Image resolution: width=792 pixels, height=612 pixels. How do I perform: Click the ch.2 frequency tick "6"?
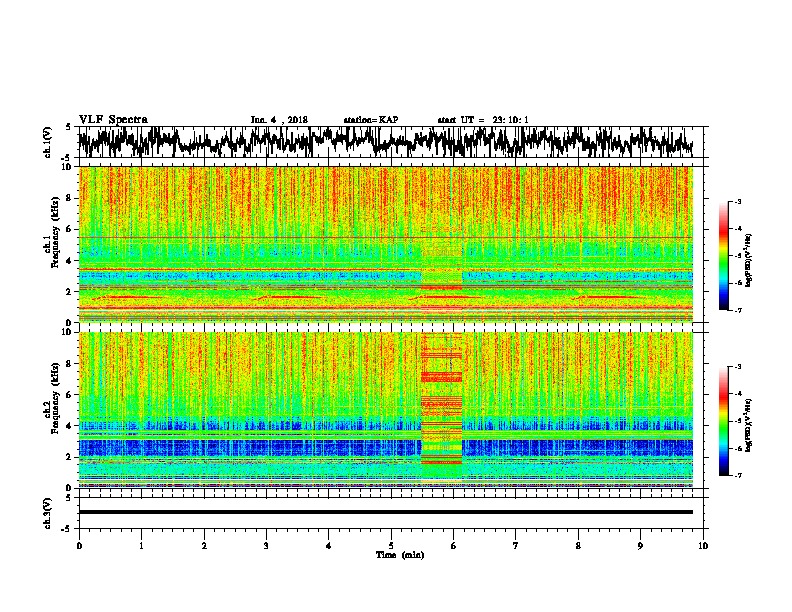tap(70, 395)
